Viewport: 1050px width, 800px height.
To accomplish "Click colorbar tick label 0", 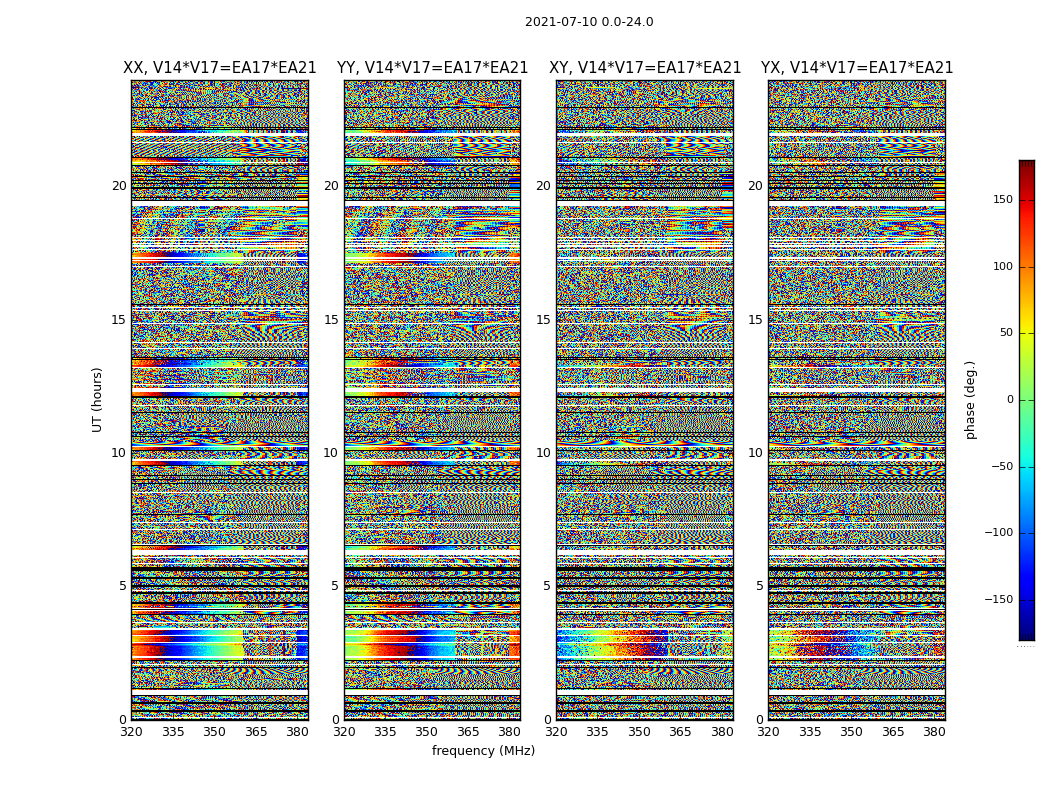I will [1010, 400].
